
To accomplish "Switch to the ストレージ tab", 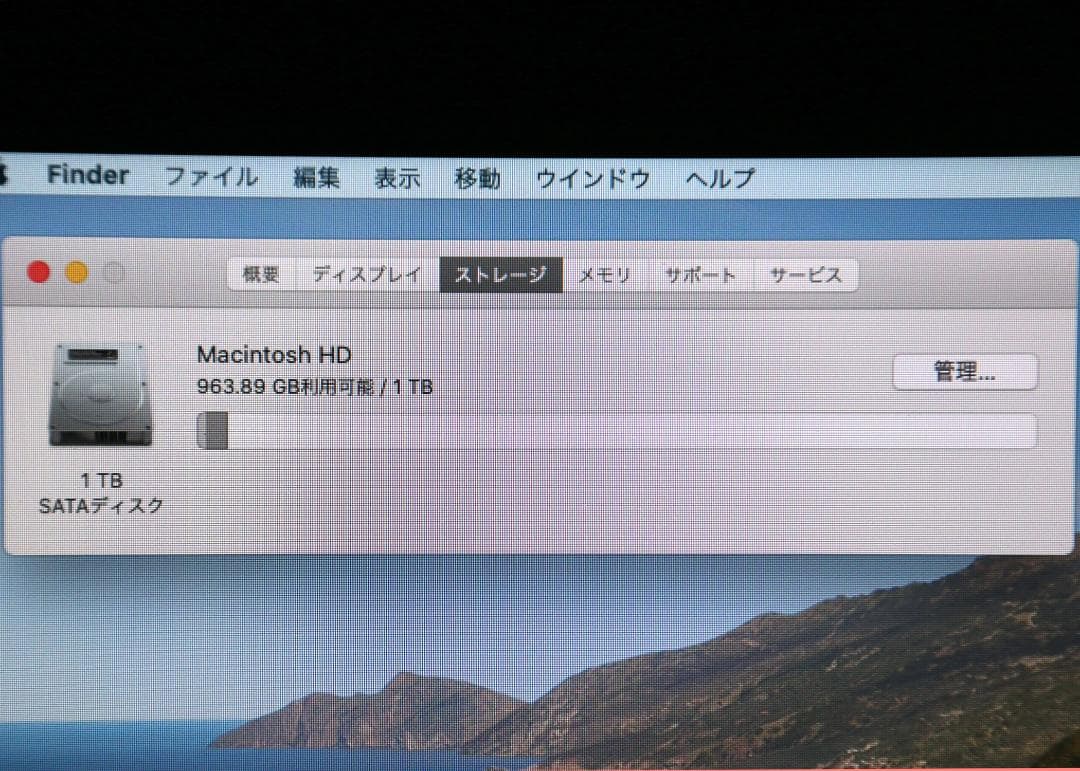I will (500, 273).
